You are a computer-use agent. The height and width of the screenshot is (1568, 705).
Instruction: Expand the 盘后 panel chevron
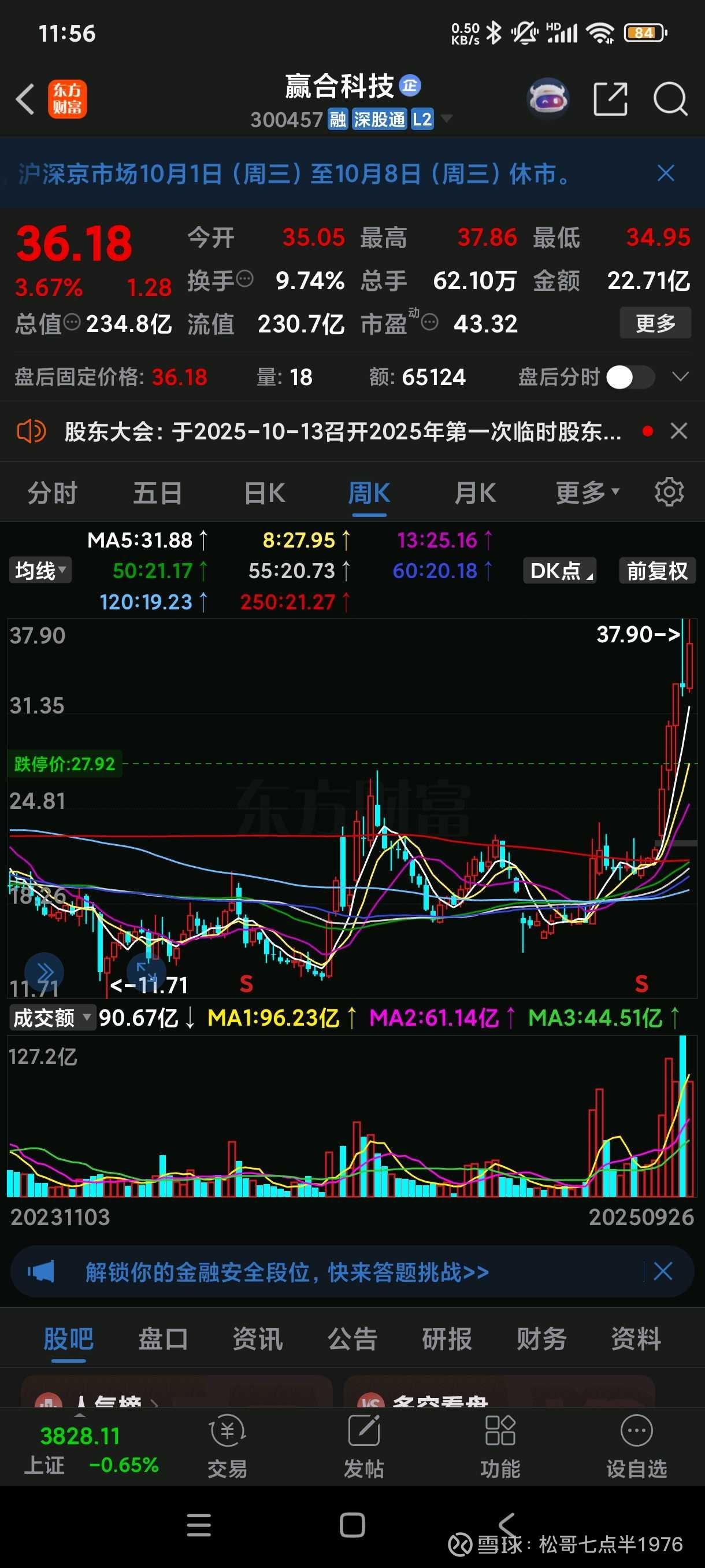[x=680, y=377]
